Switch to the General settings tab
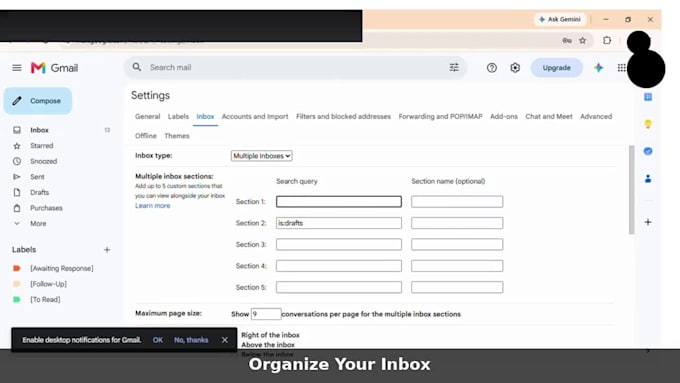 click(147, 117)
